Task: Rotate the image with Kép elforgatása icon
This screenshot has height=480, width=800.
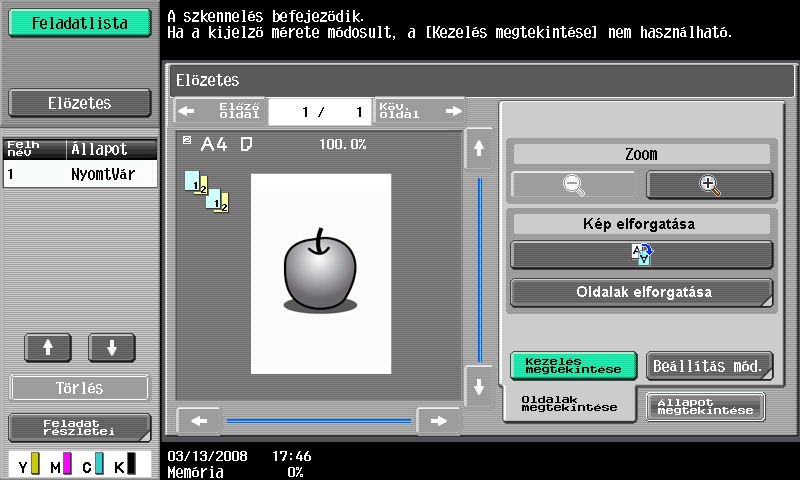Action: (x=642, y=255)
